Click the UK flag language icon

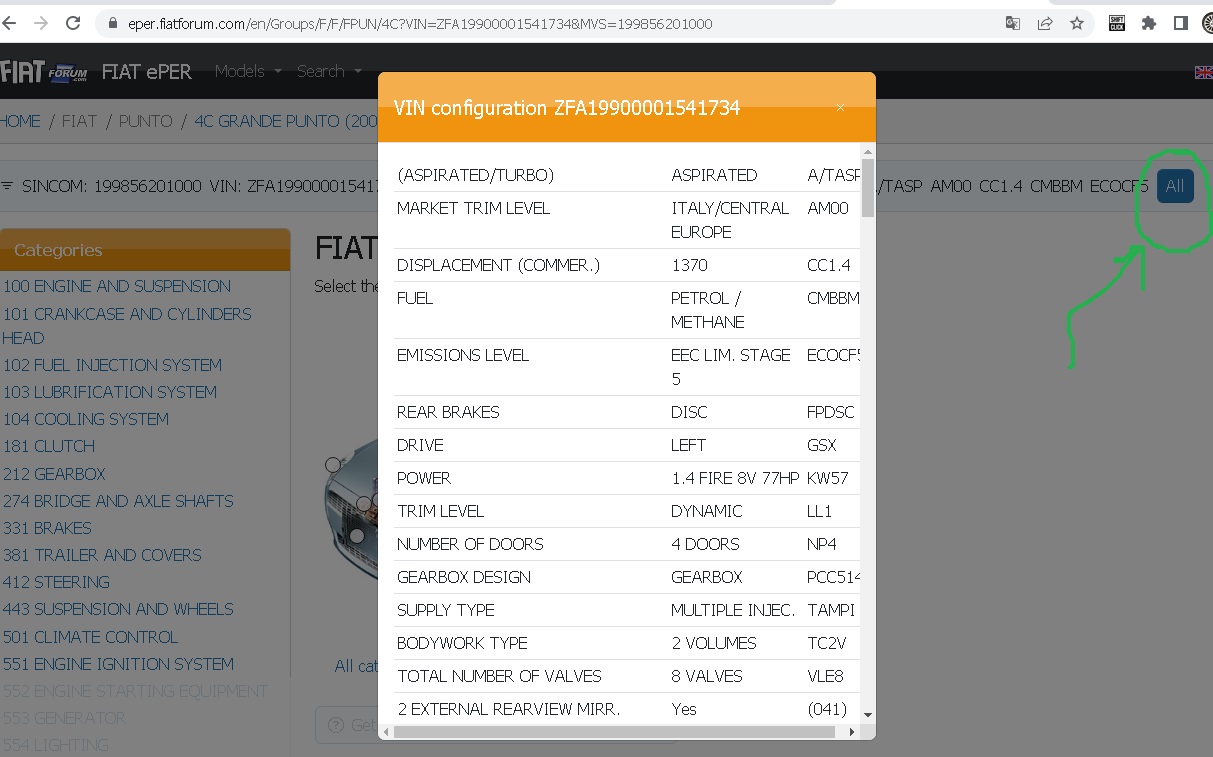coord(1203,72)
